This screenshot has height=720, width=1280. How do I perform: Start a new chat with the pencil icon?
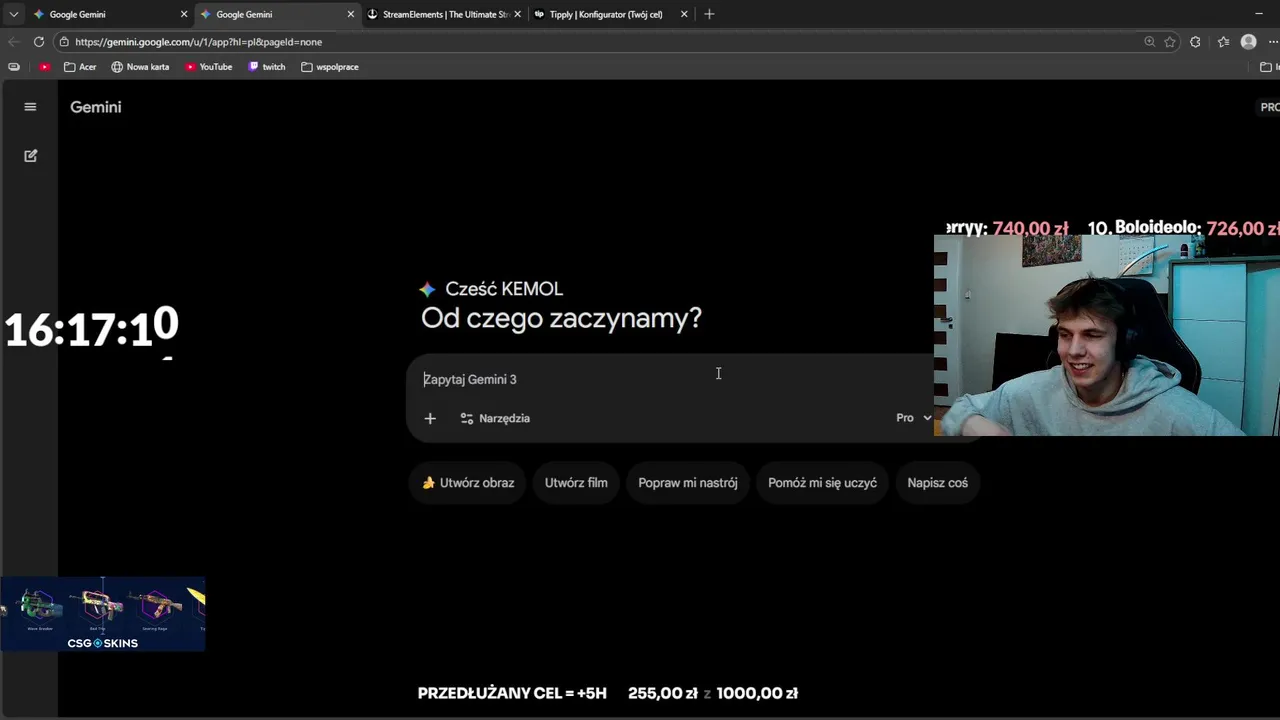point(30,156)
